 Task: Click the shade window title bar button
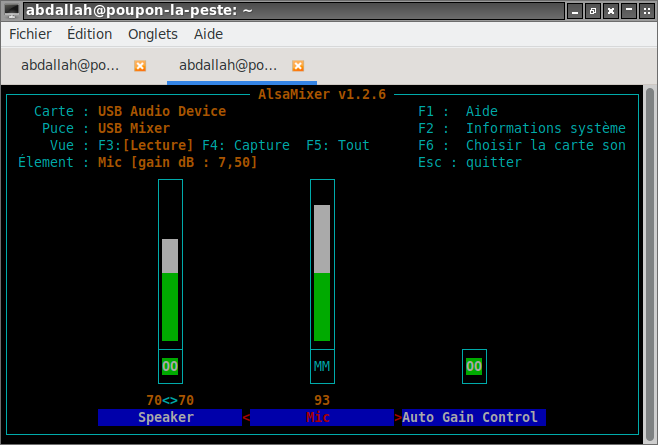pos(629,11)
